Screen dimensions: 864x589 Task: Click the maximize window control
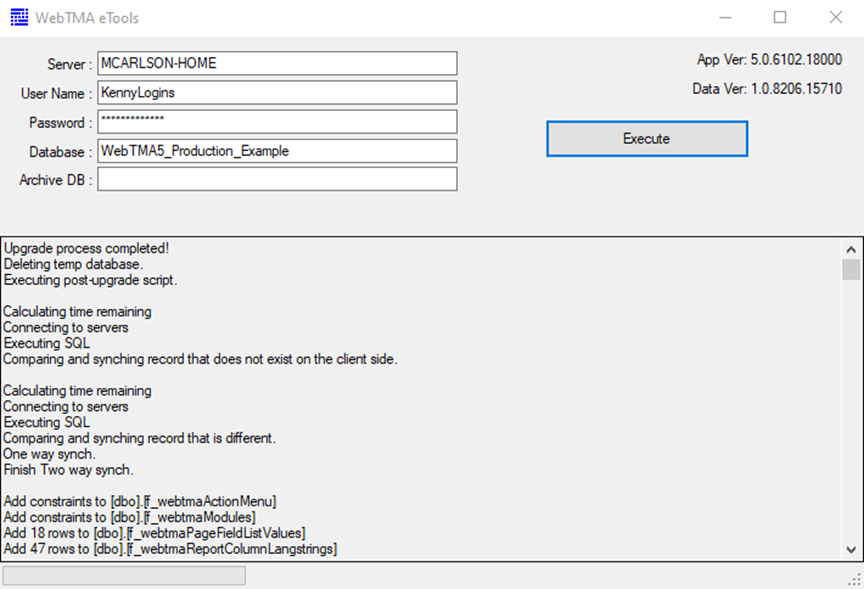click(781, 17)
